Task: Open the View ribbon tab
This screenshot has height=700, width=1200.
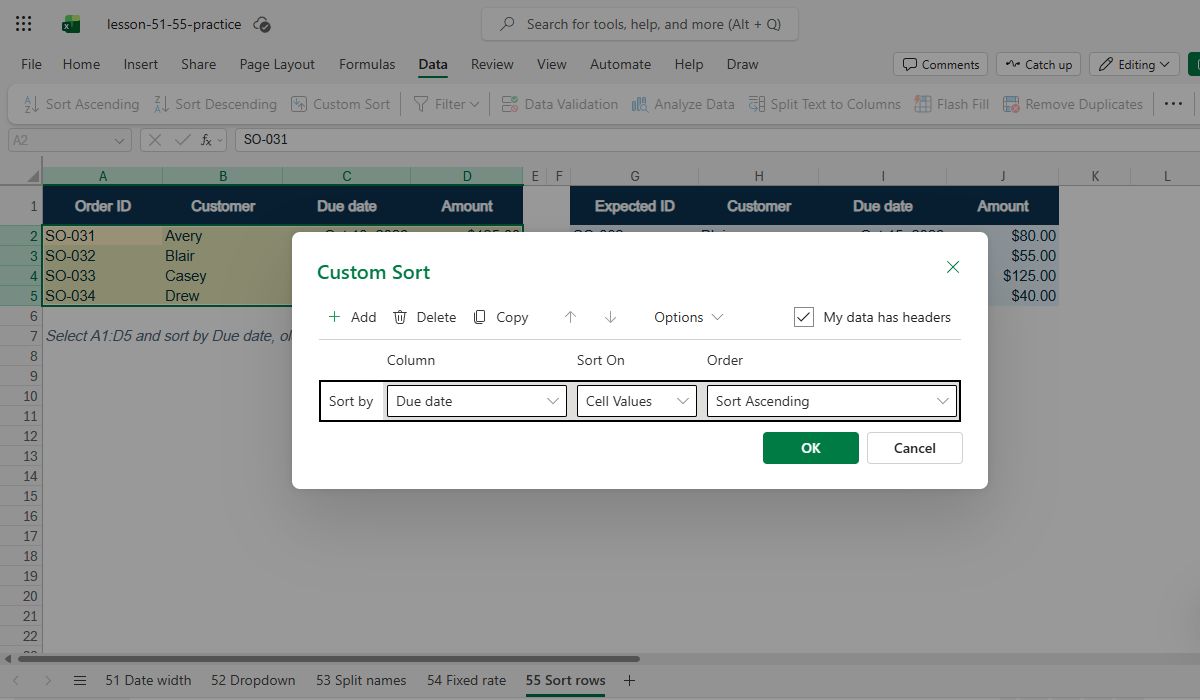Action: [552, 64]
